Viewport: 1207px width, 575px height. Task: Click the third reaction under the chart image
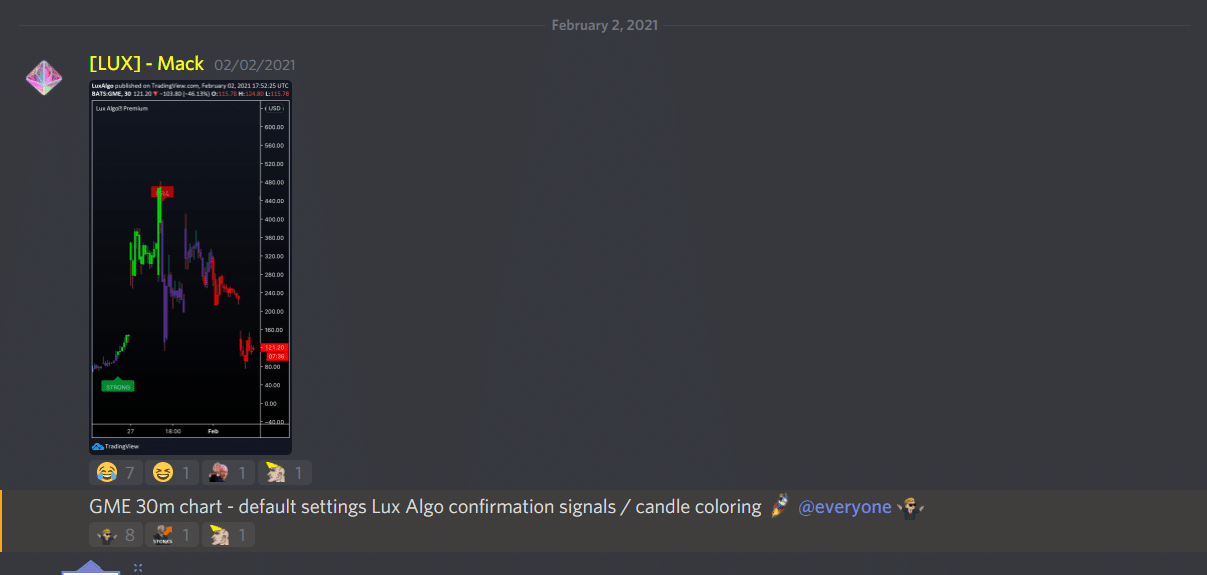click(x=228, y=472)
